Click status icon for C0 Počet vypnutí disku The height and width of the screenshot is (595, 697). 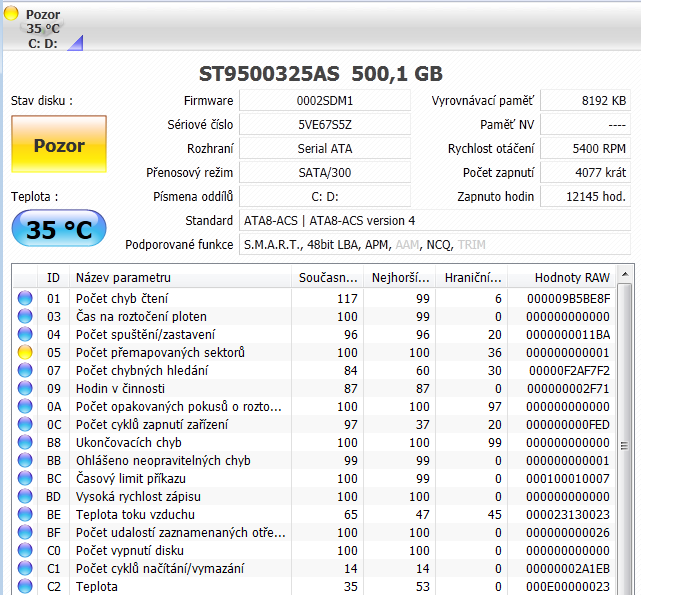click(25, 550)
